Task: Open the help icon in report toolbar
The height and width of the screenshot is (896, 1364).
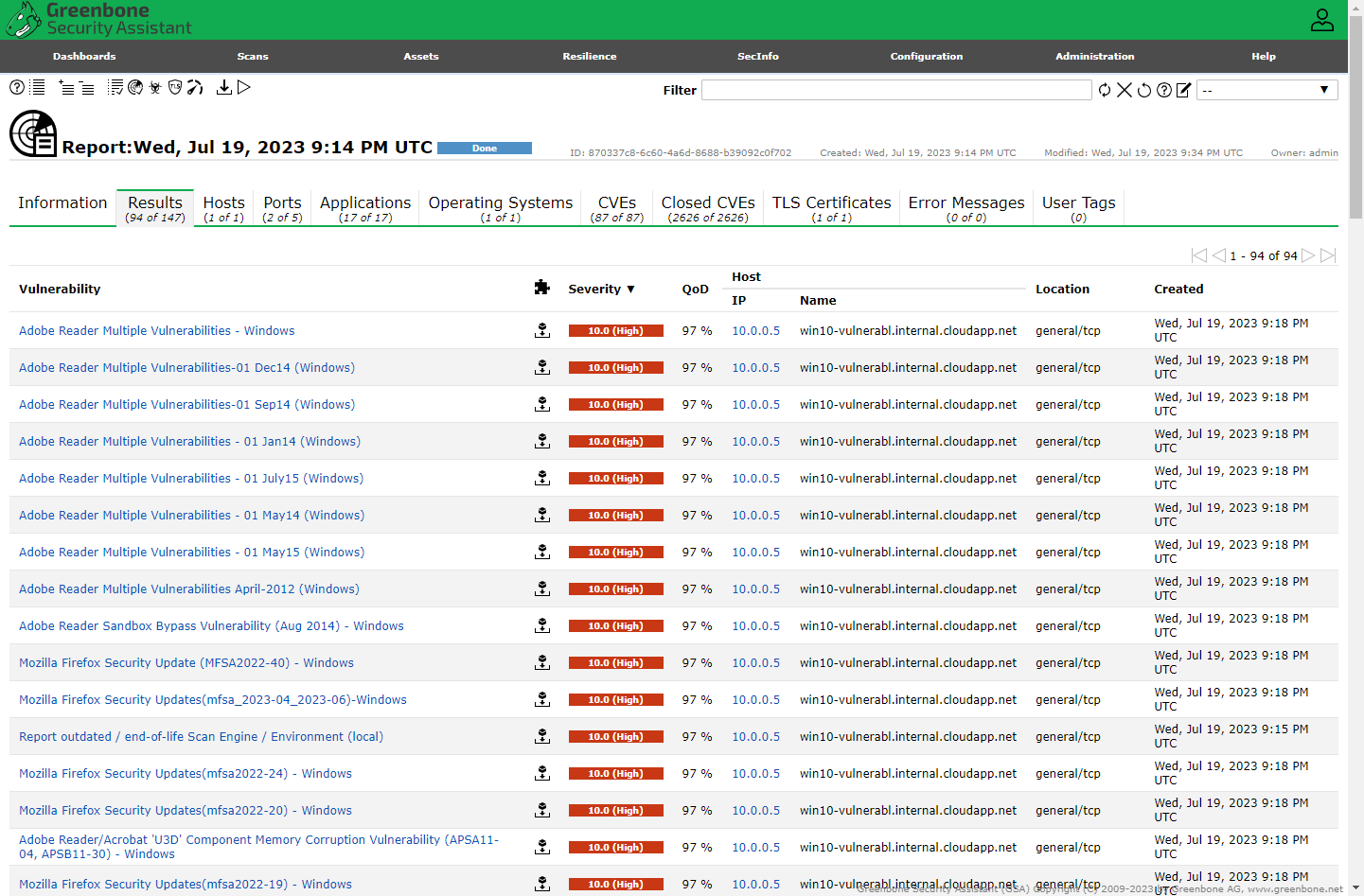Action: [17, 87]
